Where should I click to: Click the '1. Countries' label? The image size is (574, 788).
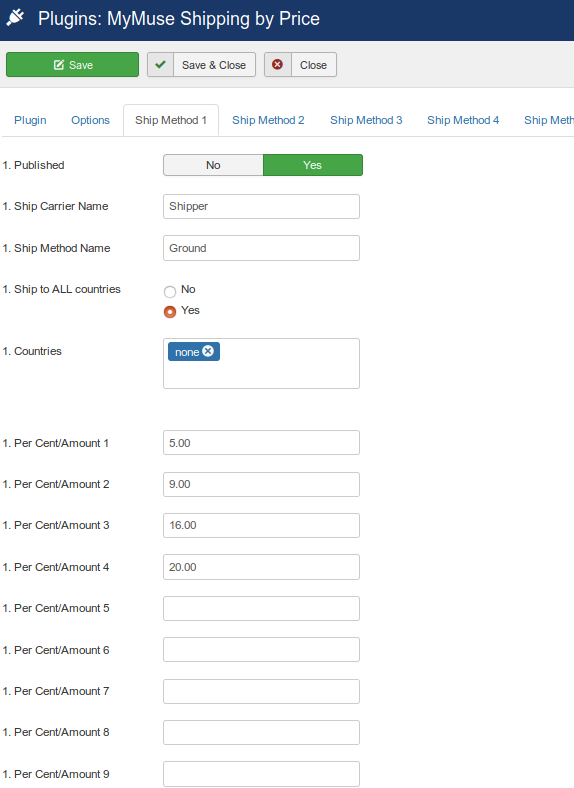32,351
